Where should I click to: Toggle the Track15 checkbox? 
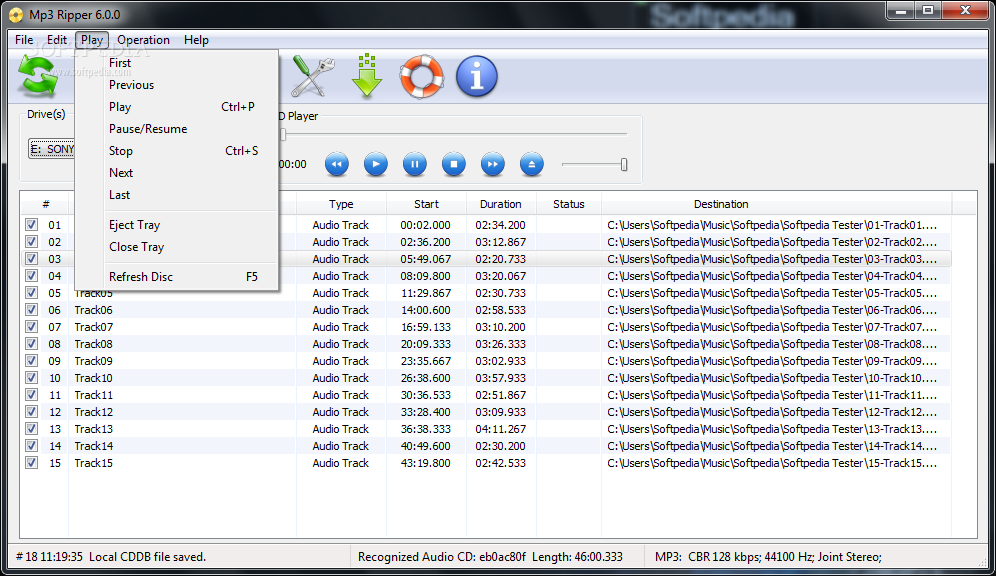point(31,463)
